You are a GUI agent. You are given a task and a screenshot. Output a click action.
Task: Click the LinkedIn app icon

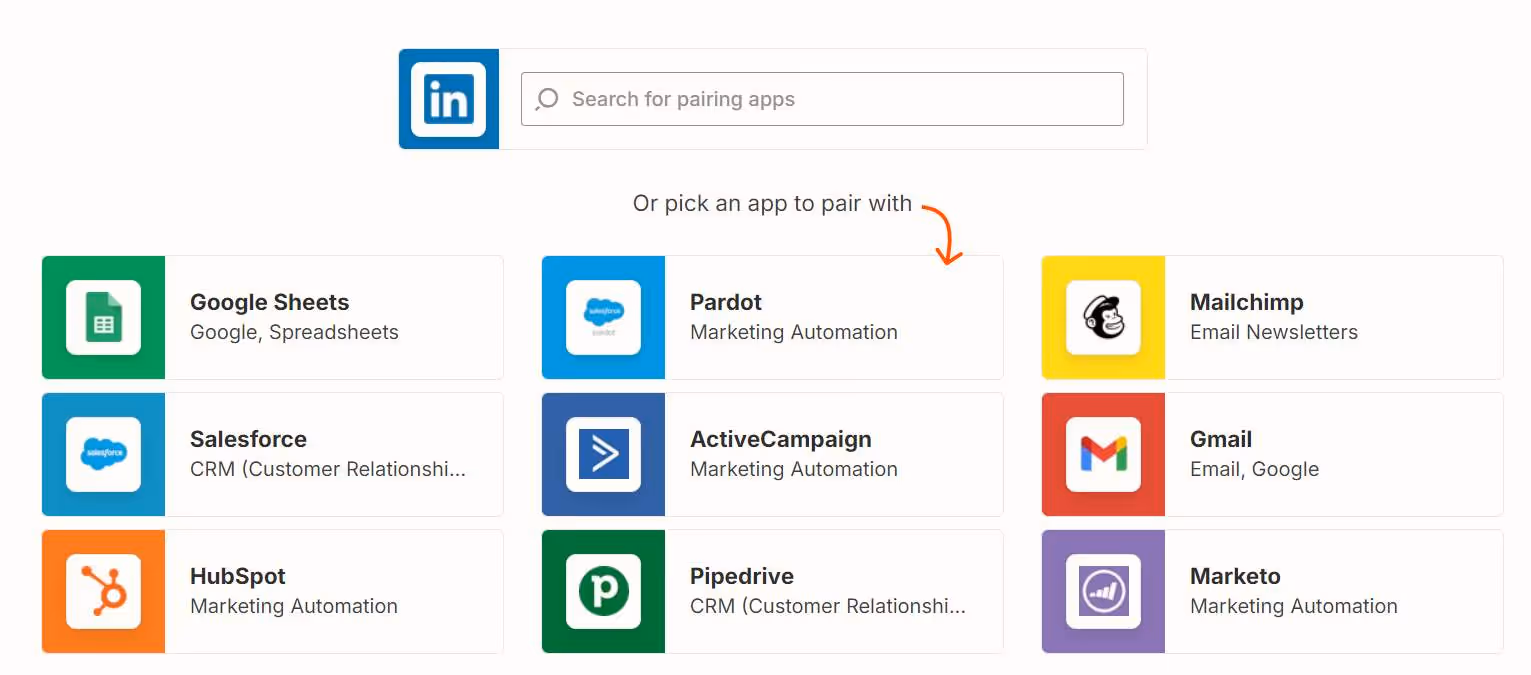448,99
